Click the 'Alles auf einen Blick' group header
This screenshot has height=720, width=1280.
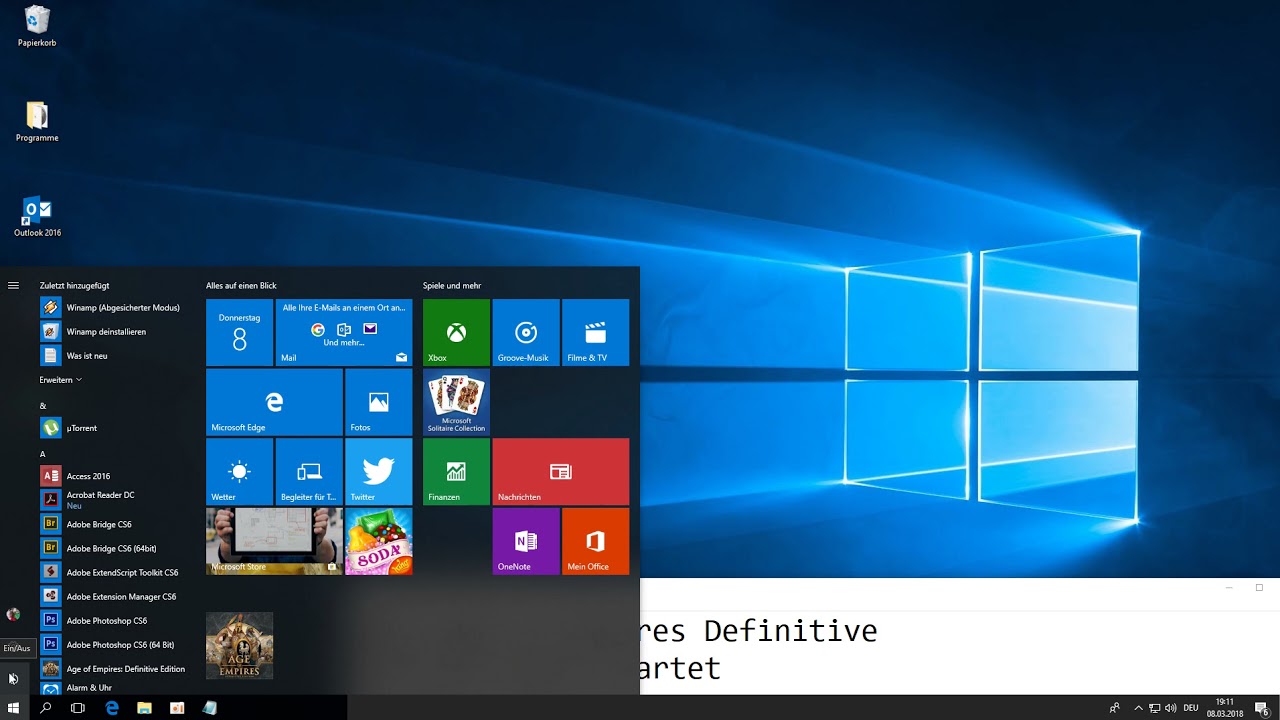point(241,285)
